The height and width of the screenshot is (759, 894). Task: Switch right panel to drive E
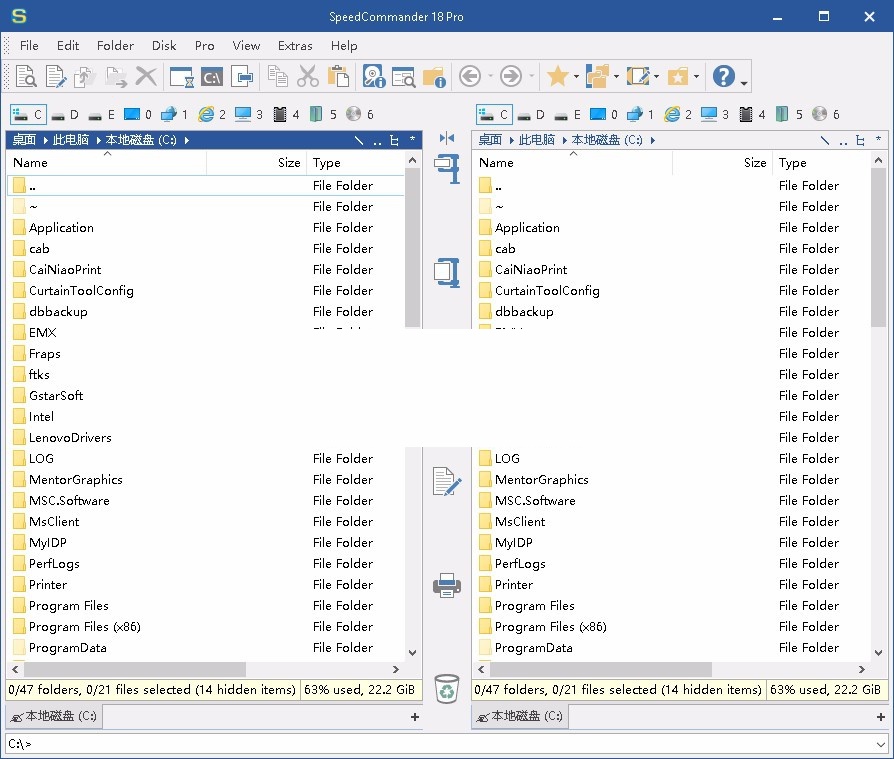coord(568,114)
